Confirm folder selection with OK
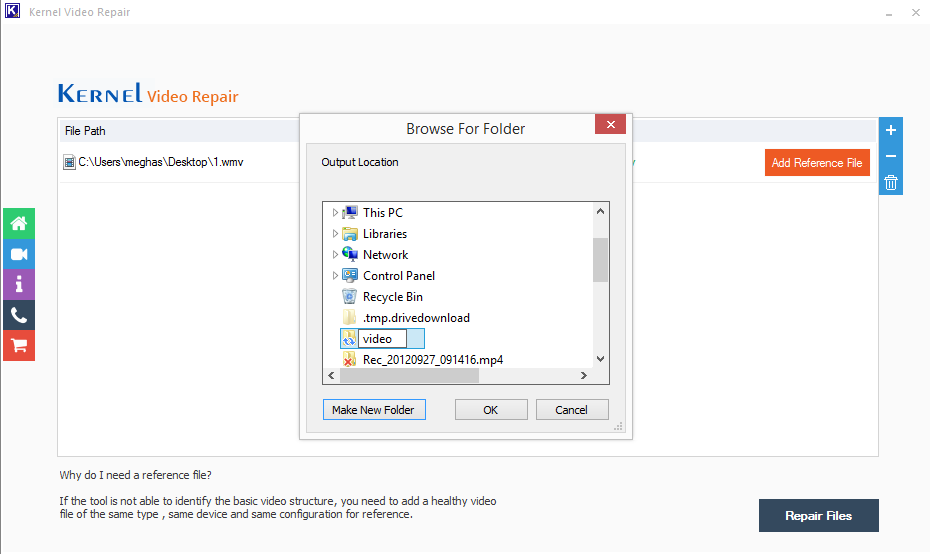932x554 pixels. 491,410
